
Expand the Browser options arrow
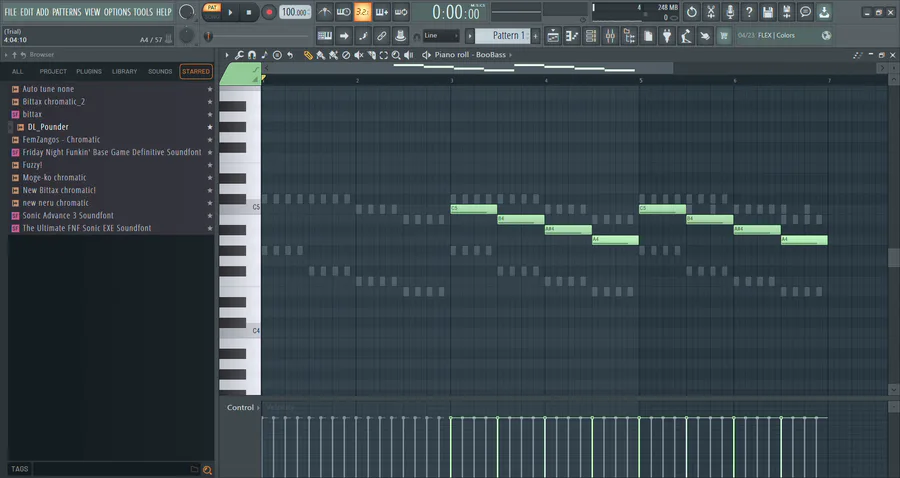(x=6, y=55)
